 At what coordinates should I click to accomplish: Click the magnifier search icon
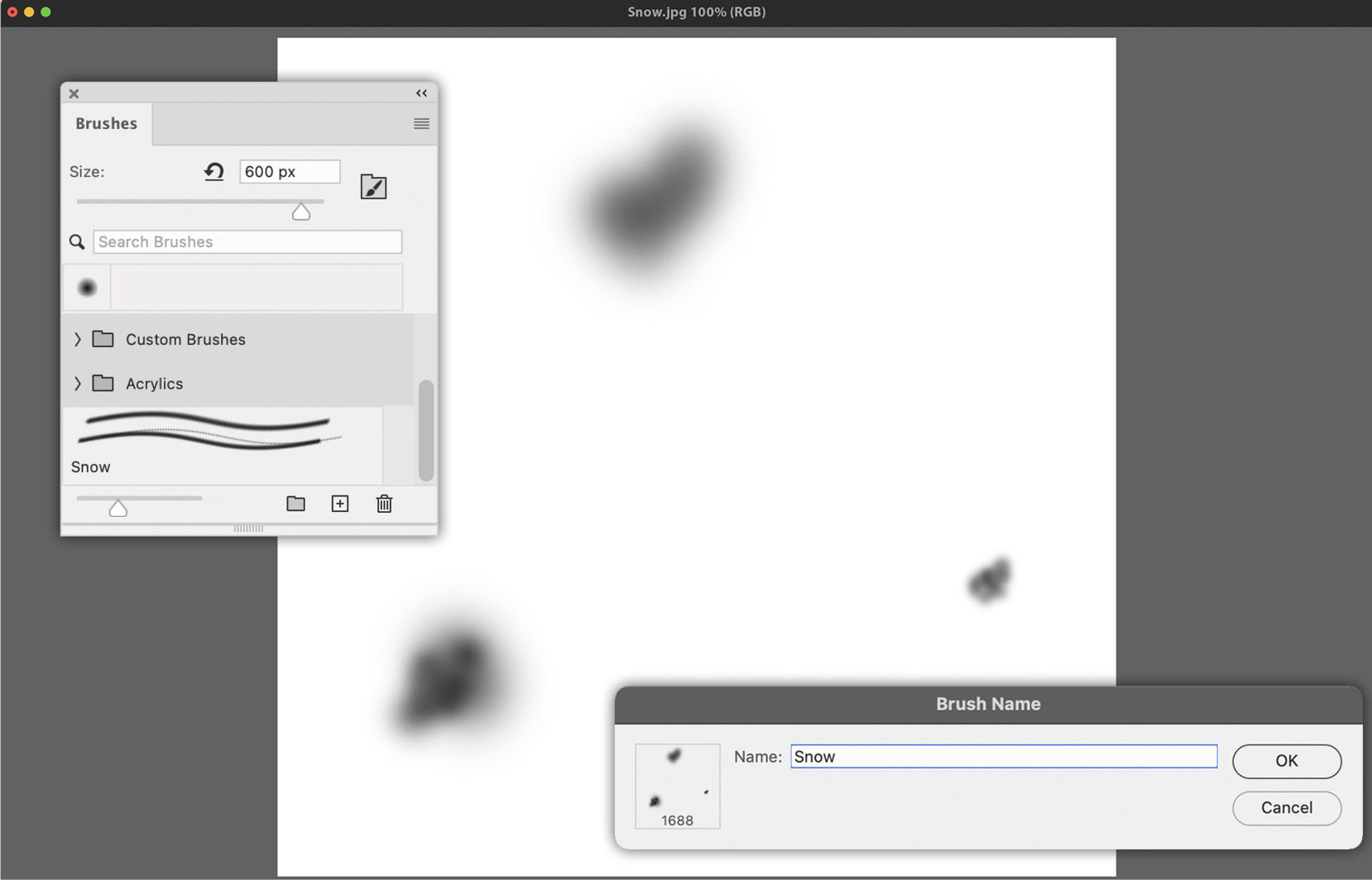coord(77,242)
